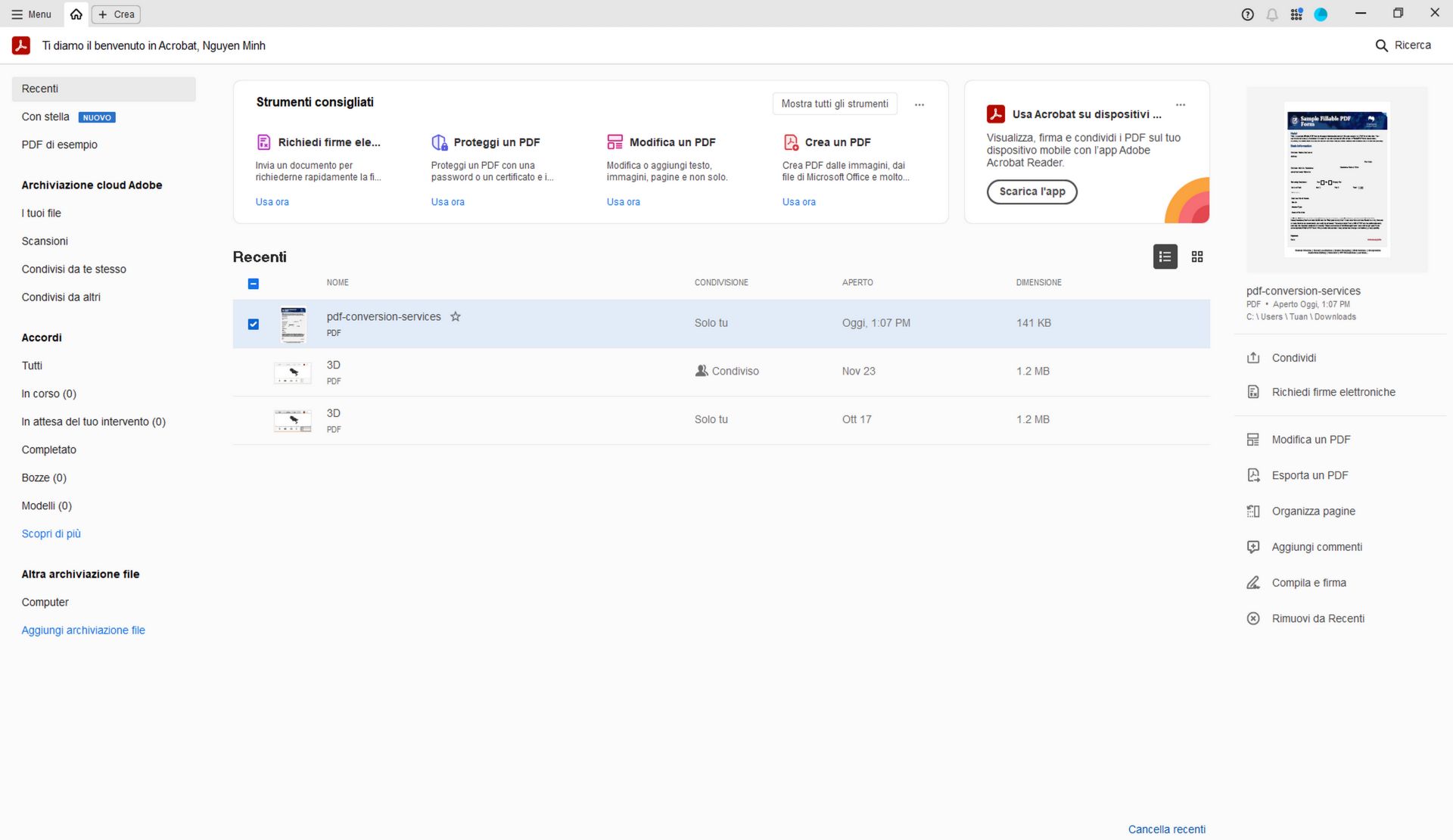1453x840 pixels.
Task: Uncheck the pdf-conversion-services file checkbox
Action: point(254,324)
